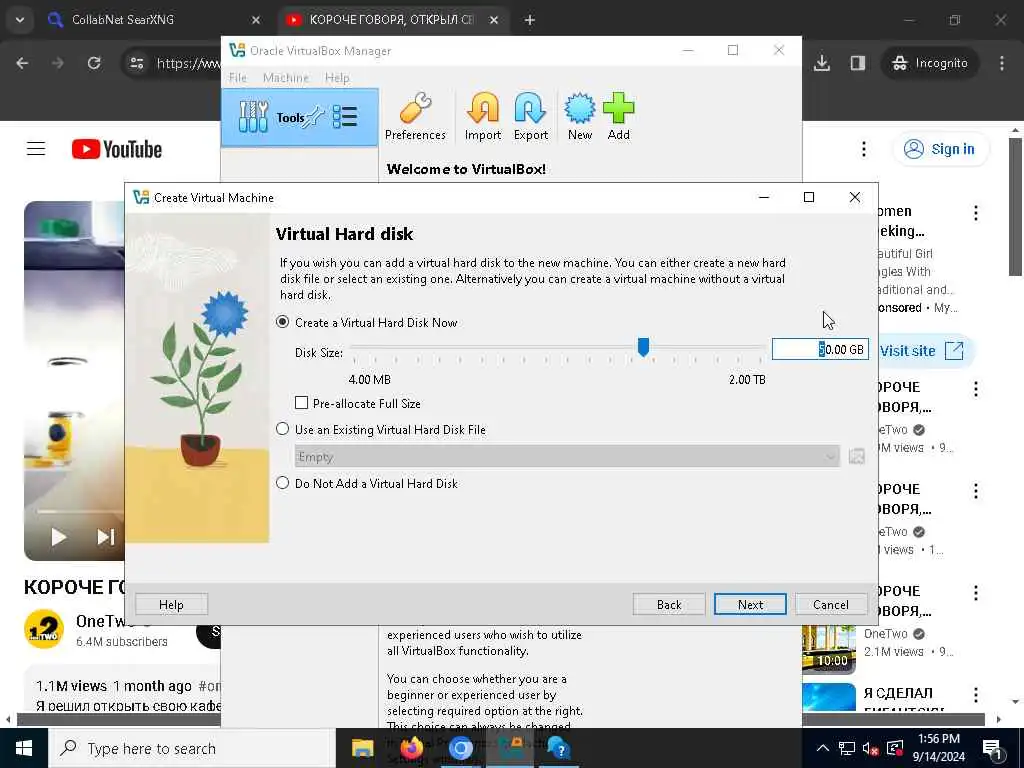Image resolution: width=1024 pixels, height=768 pixels.
Task: Open YouTube hamburger guide menu
Action: coord(36,149)
